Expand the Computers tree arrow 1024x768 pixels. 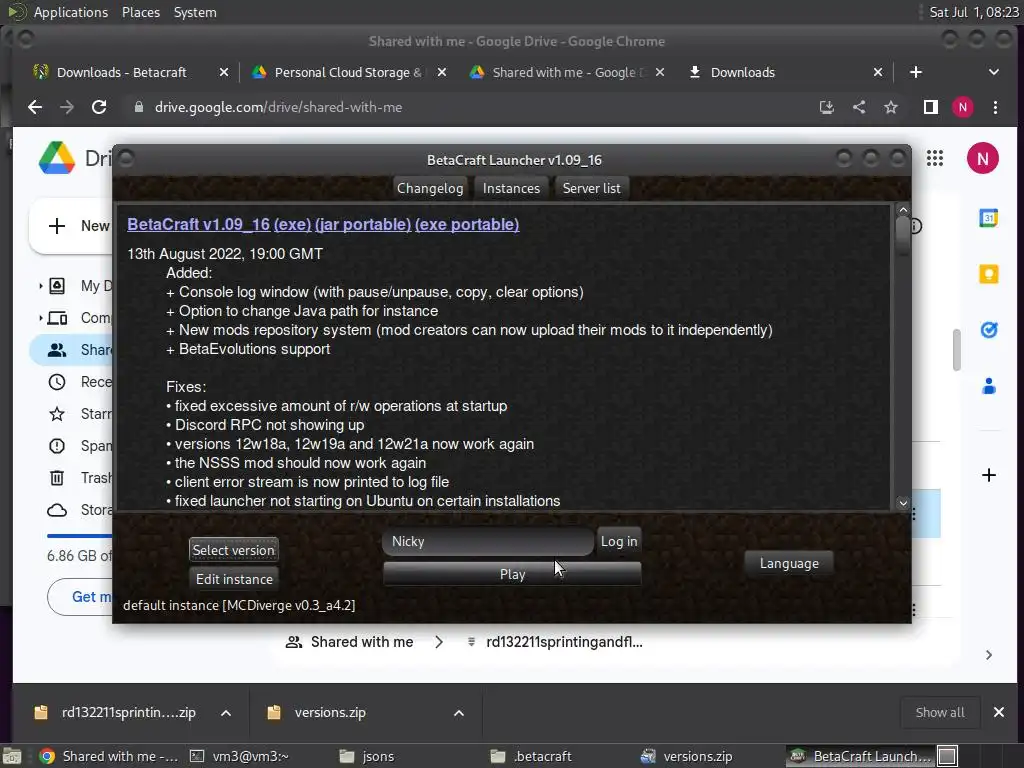40,318
